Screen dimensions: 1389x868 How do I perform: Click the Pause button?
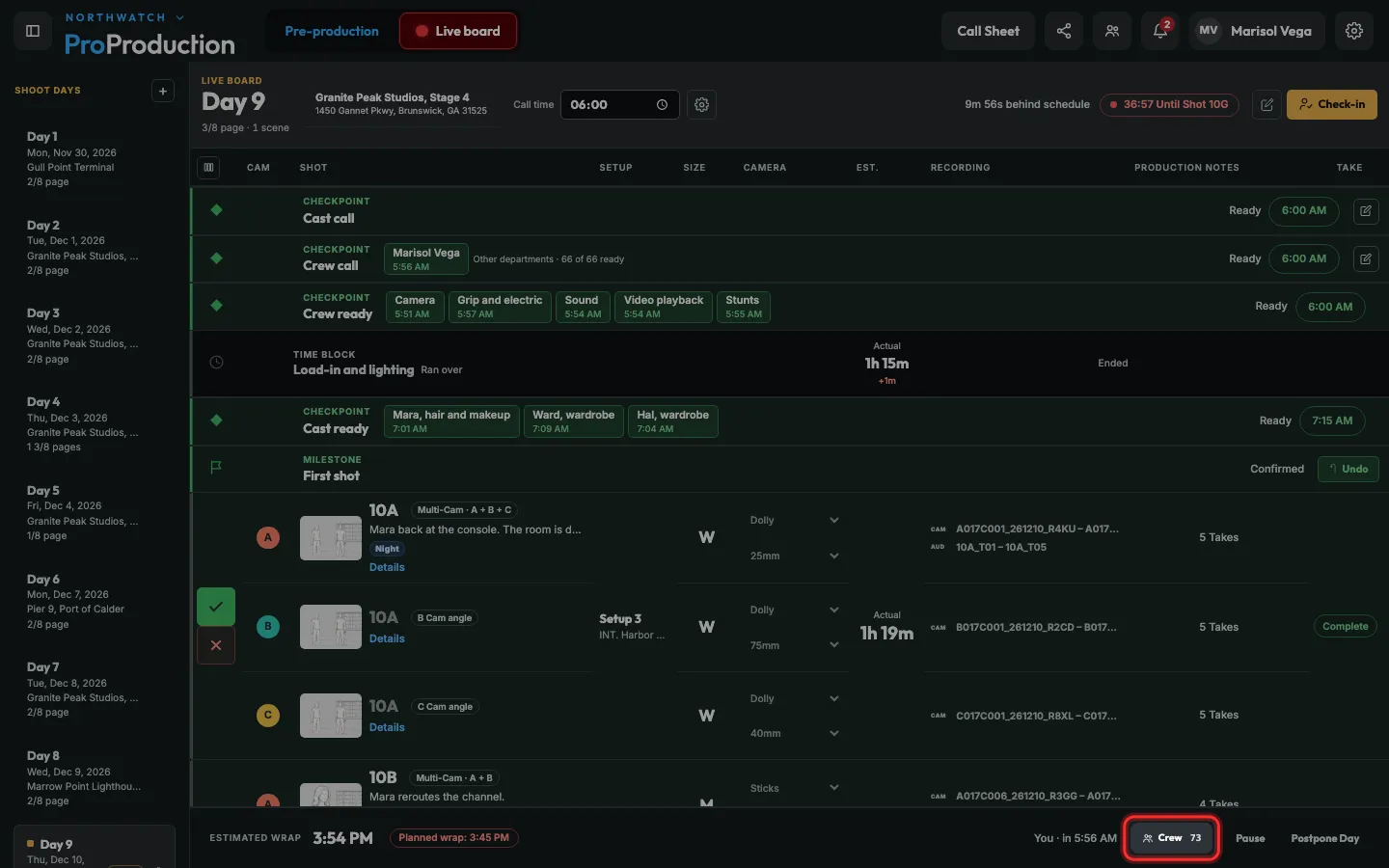click(x=1250, y=838)
